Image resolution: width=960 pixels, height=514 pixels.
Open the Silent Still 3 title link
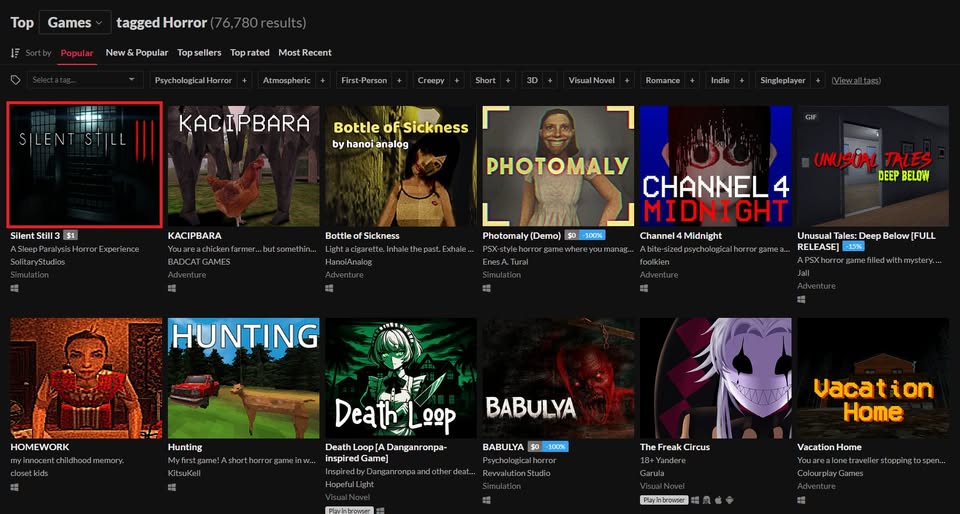point(36,236)
